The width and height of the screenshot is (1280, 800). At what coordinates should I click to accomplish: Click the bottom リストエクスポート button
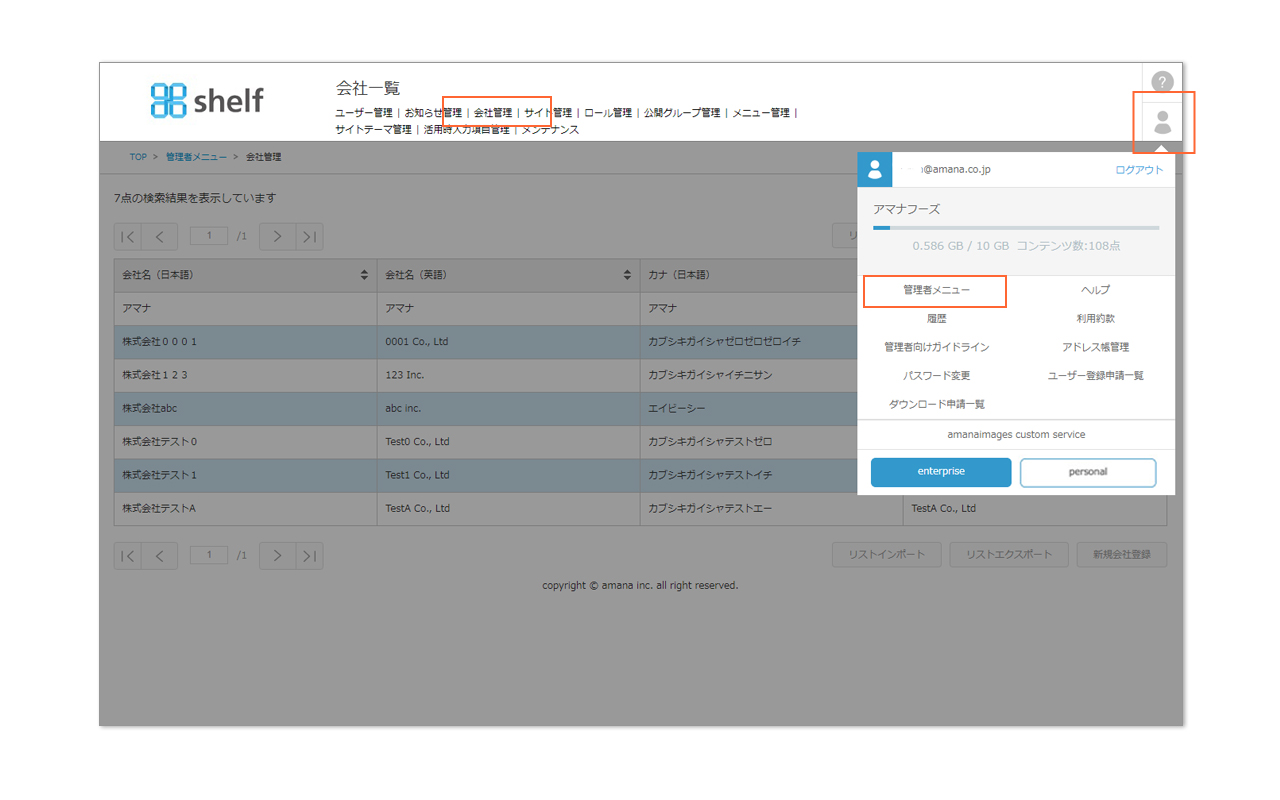point(1009,555)
